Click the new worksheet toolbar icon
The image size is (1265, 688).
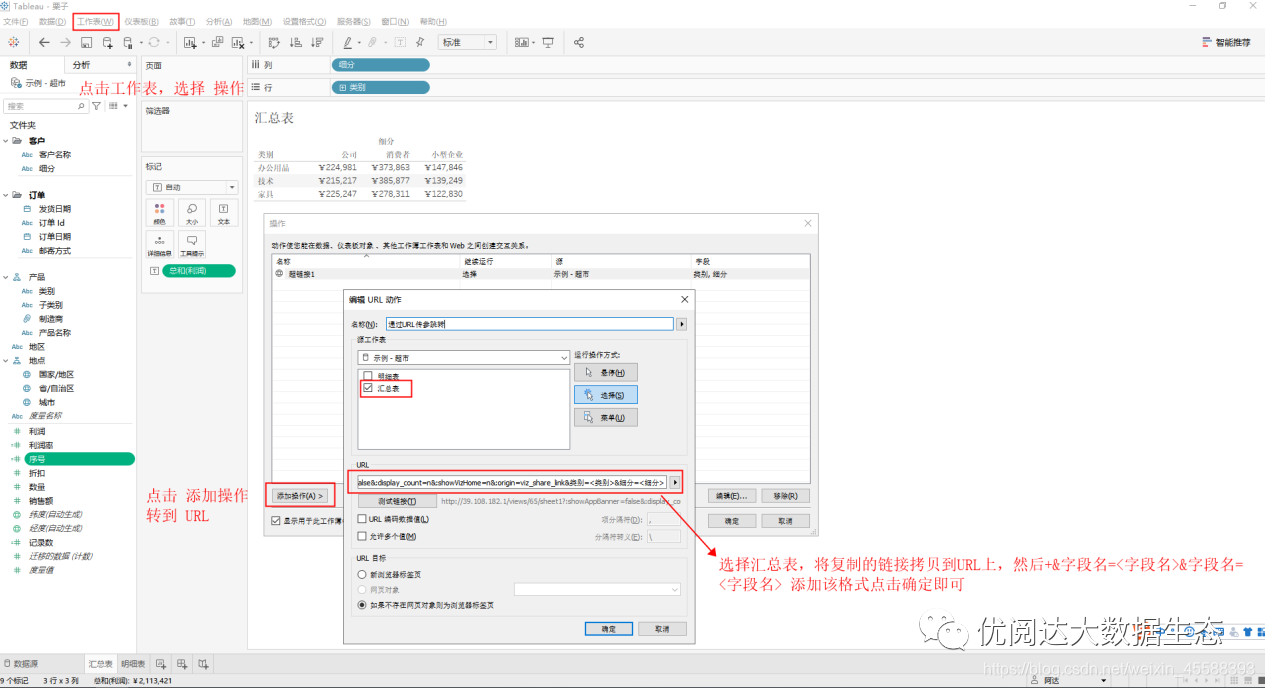coord(191,42)
